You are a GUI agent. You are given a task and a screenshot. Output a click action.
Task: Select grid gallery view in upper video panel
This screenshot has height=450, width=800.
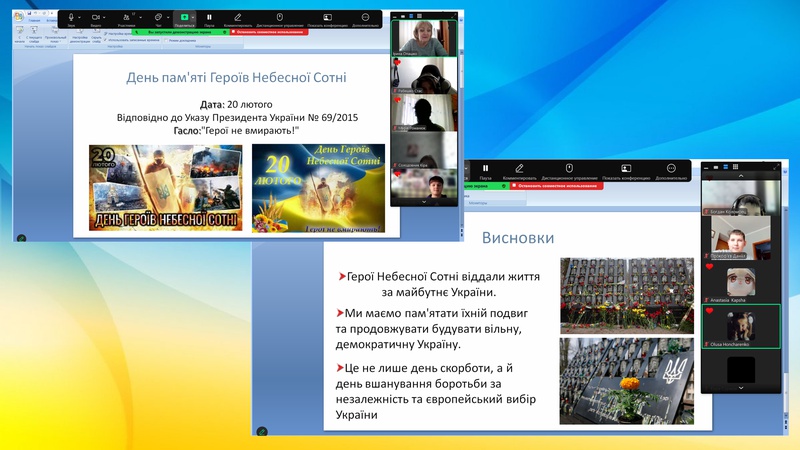click(419, 16)
